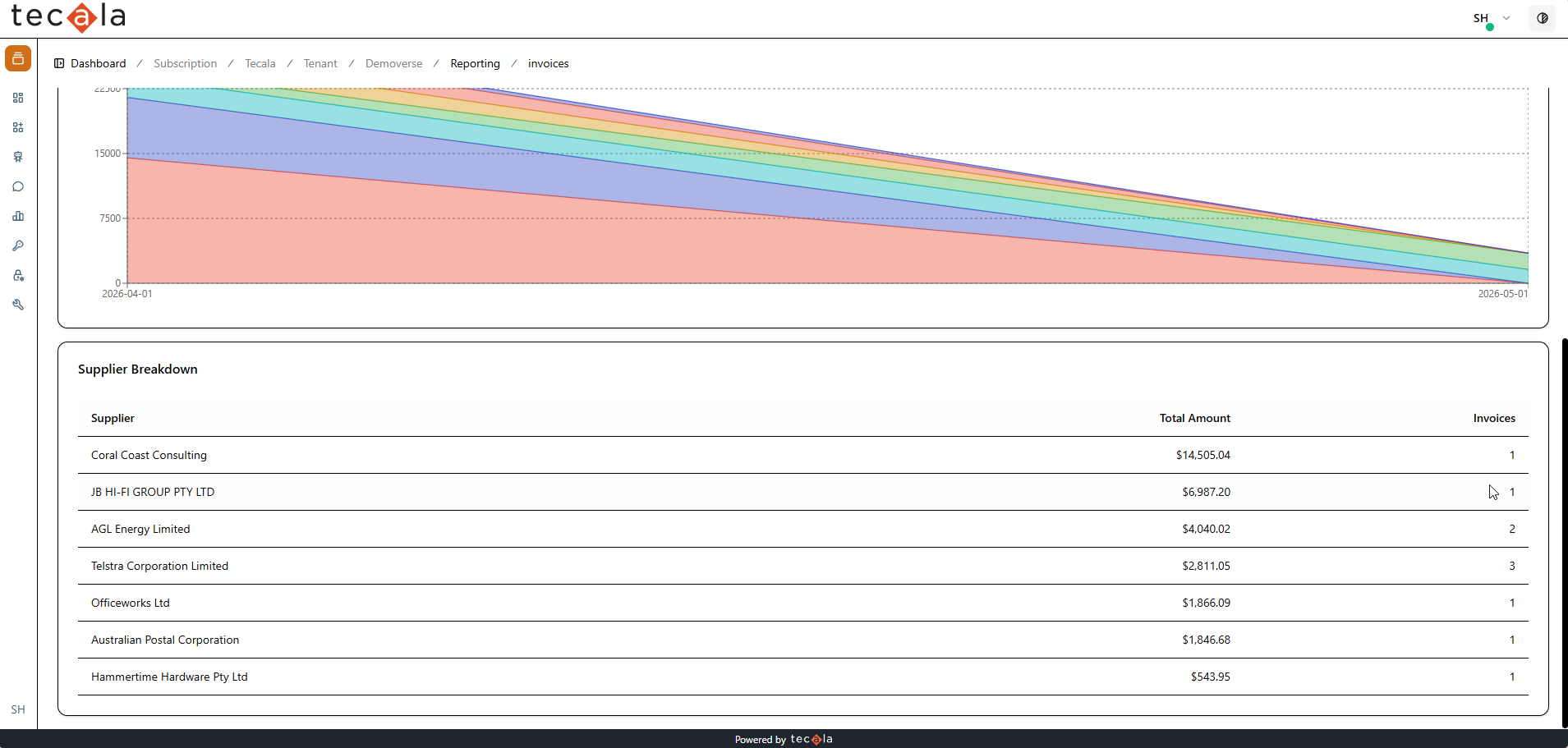Click the 7500 y-axis label
Screen dimensions: 1568x748
110,218
